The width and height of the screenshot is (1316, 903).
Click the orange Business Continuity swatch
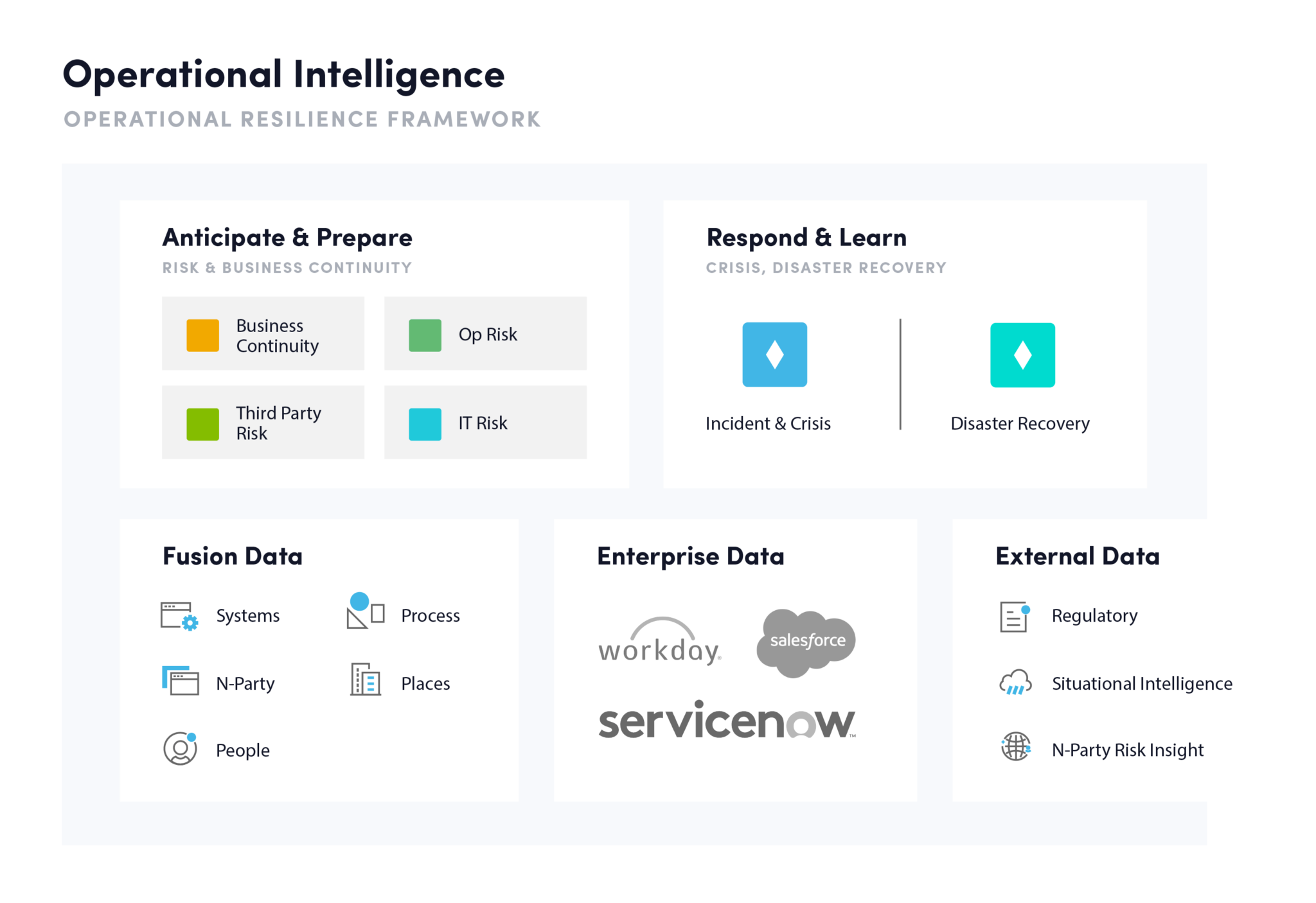202,335
